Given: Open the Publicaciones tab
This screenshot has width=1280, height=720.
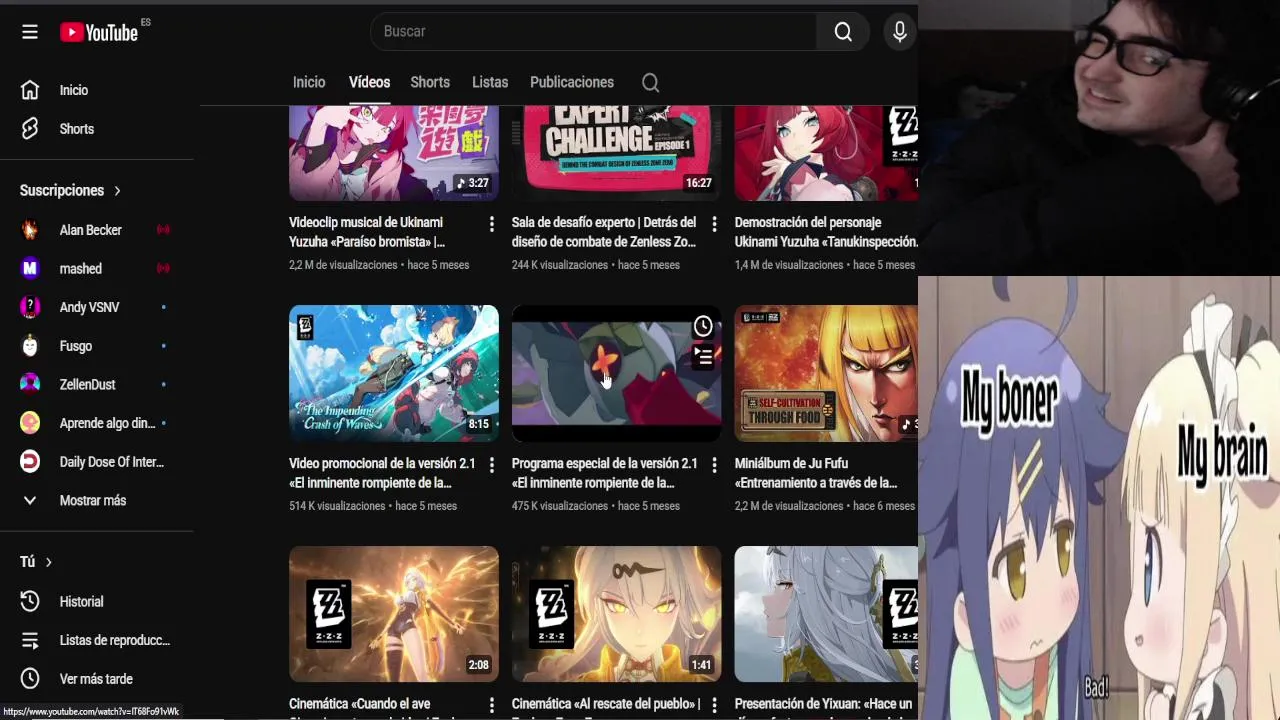Looking at the screenshot, I should (x=572, y=82).
